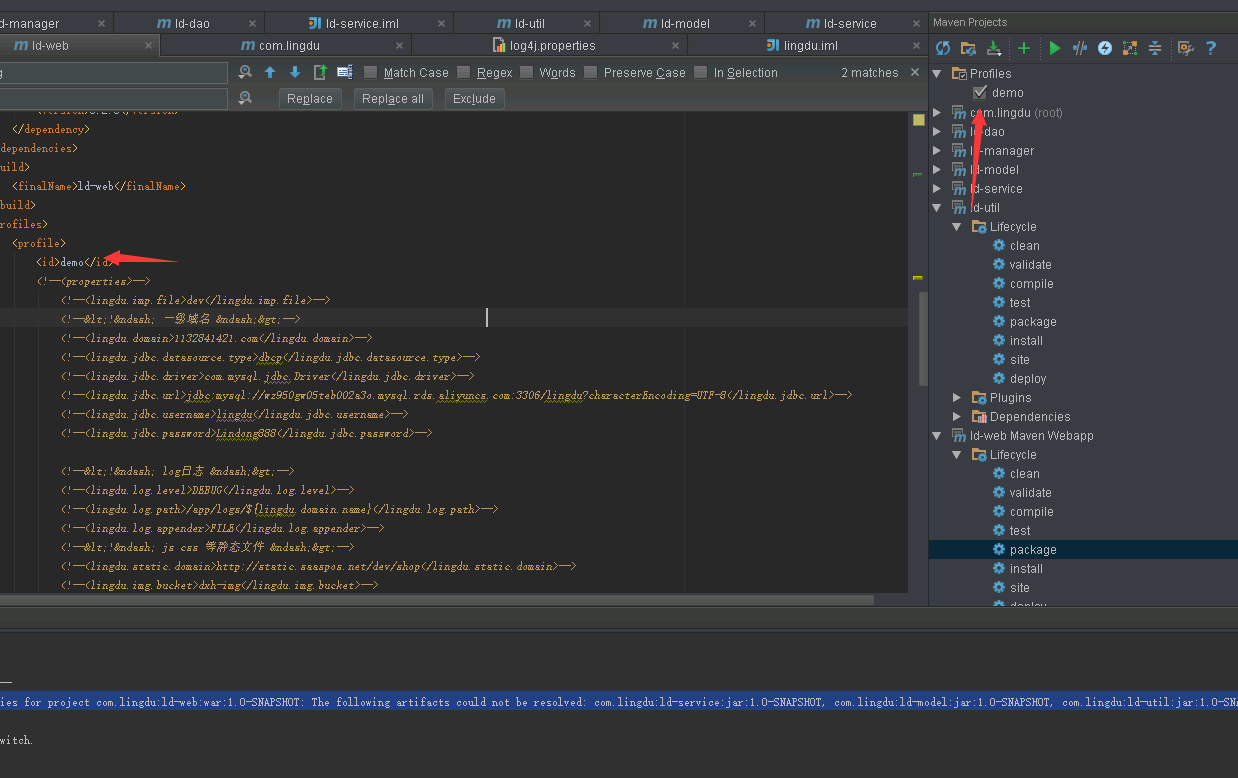Open Maven Settings wrench icon

tap(1185, 48)
